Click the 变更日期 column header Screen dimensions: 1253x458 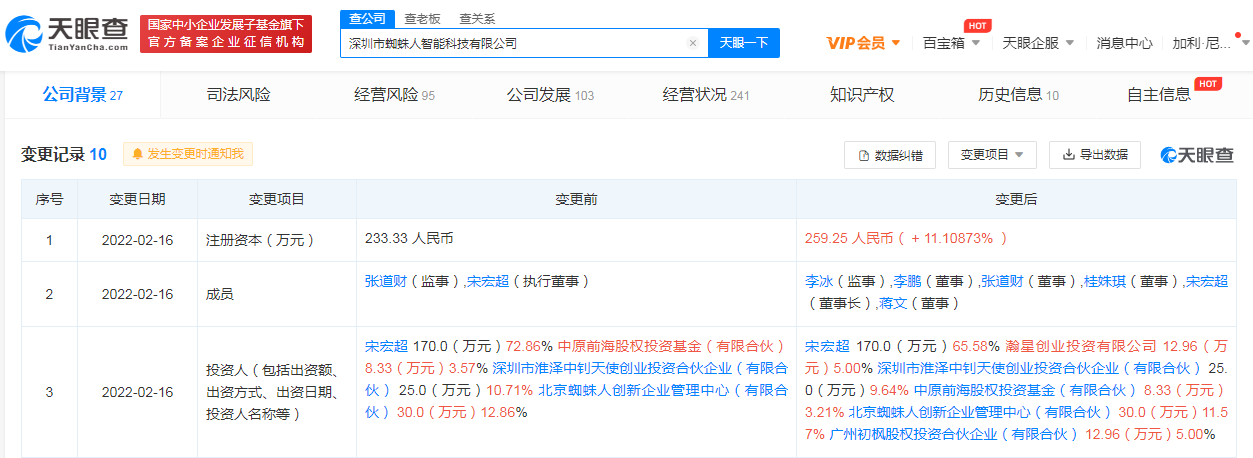(138, 200)
